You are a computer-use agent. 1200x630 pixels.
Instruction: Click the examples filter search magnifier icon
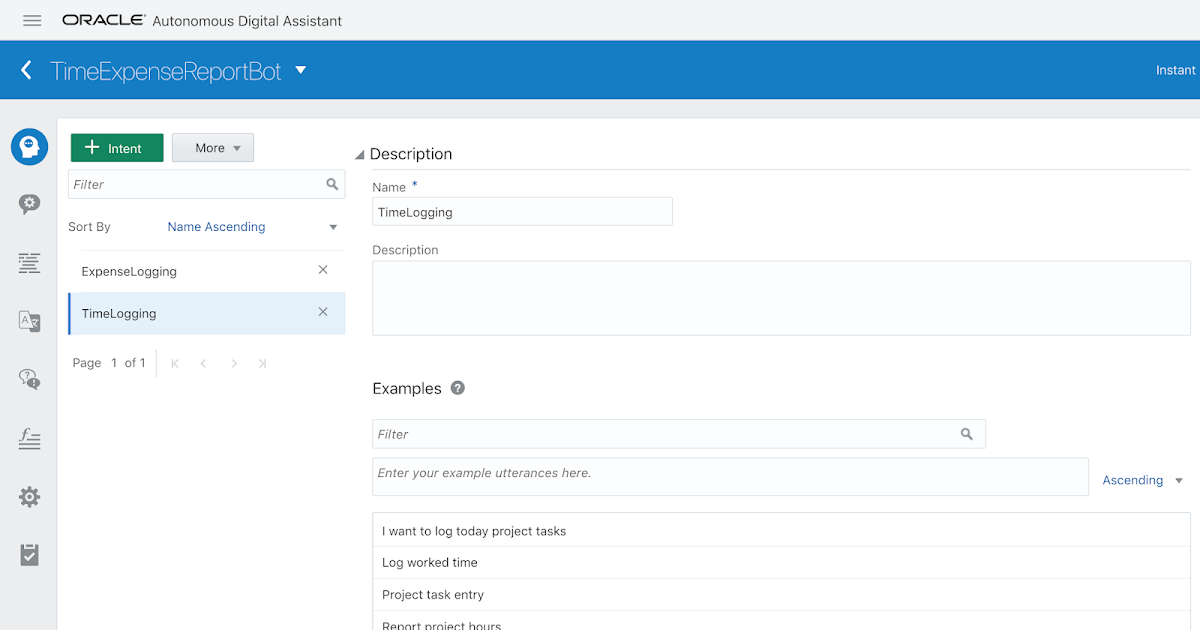[966, 433]
